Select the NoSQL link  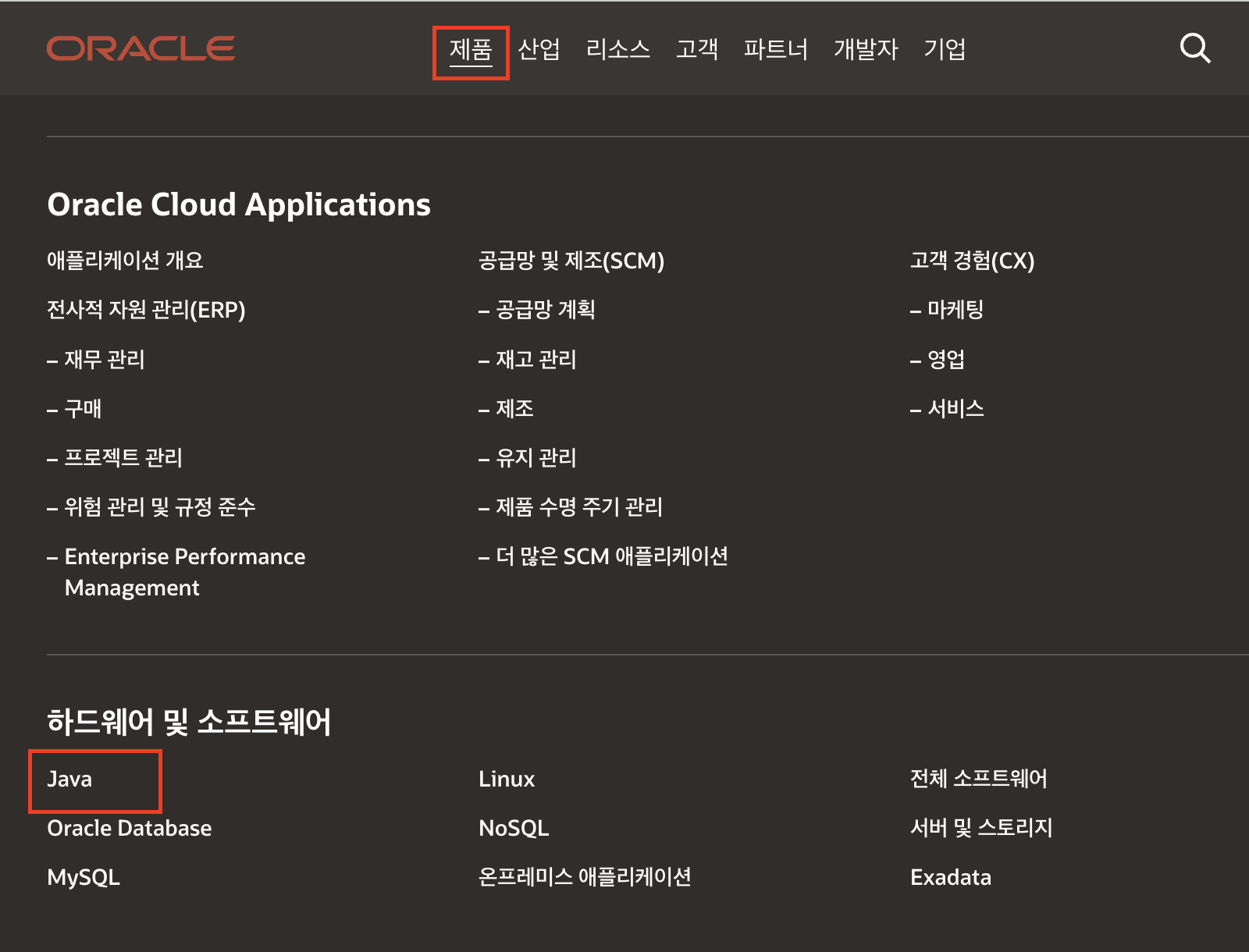[x=514, y=828]
